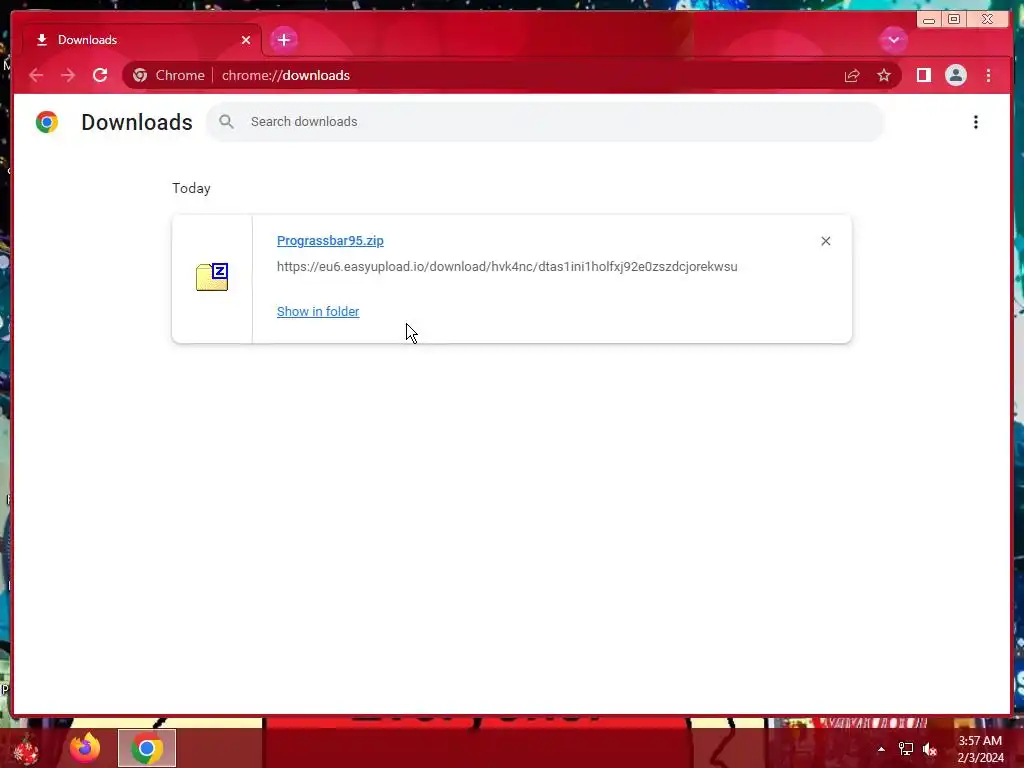Image resolution: width=1024 pixels, height=768 pixels.
Task: Click the browser forward arrow
Action: 68,75
